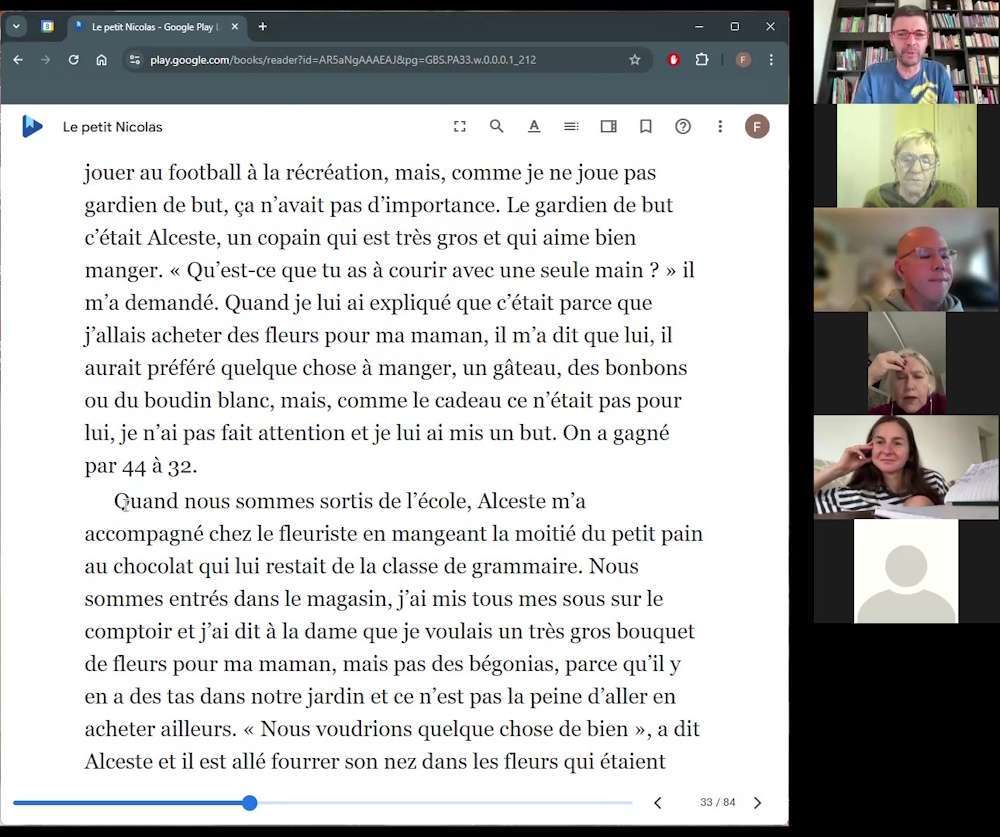
Task: View site information icon in address bar
Action: [x=135, y=60]
